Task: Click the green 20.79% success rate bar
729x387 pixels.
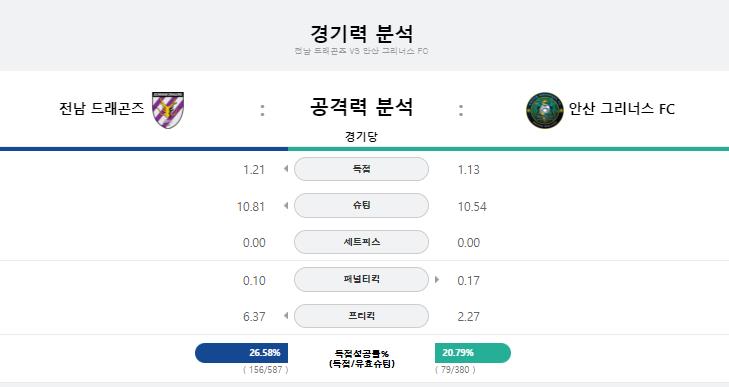Action: pos(473,353)
